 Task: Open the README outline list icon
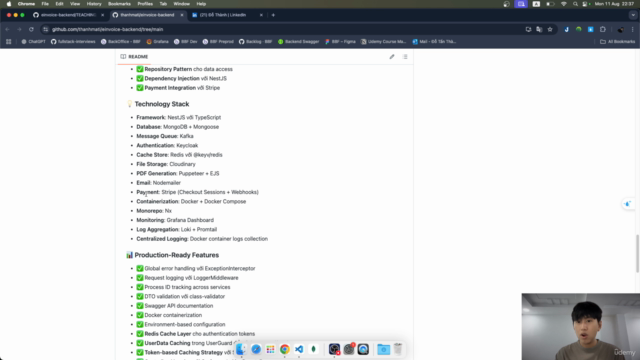405,57
